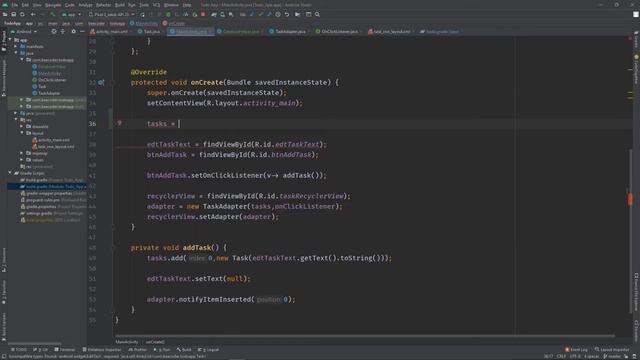Click the red Stop button icon
The height and width of the screenshot is (360, 640).
click(x=203, y=14)
